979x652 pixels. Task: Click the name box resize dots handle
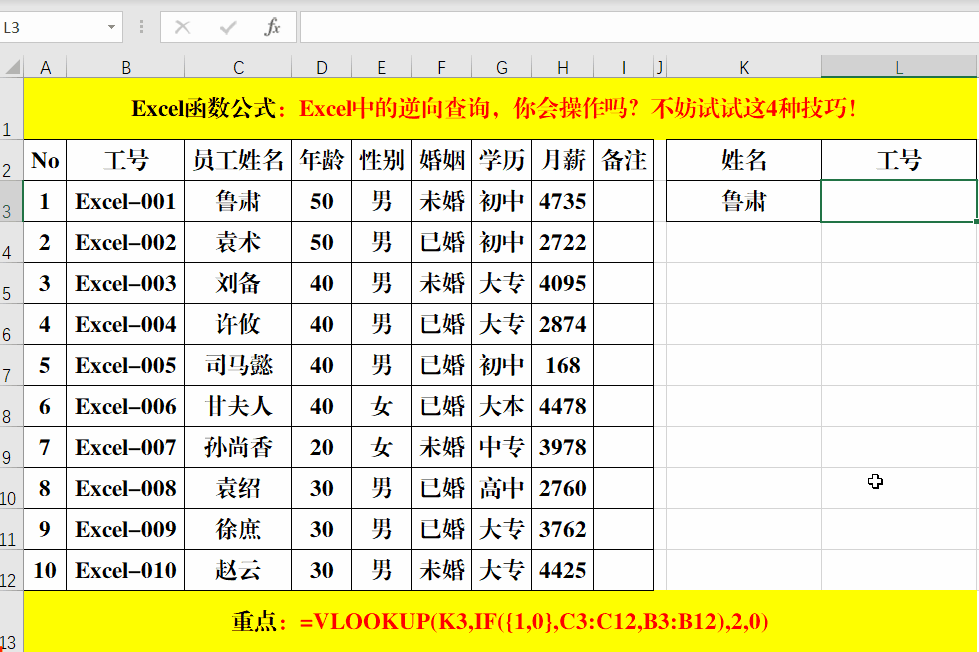pyautogui.click(x=142, y=27)
